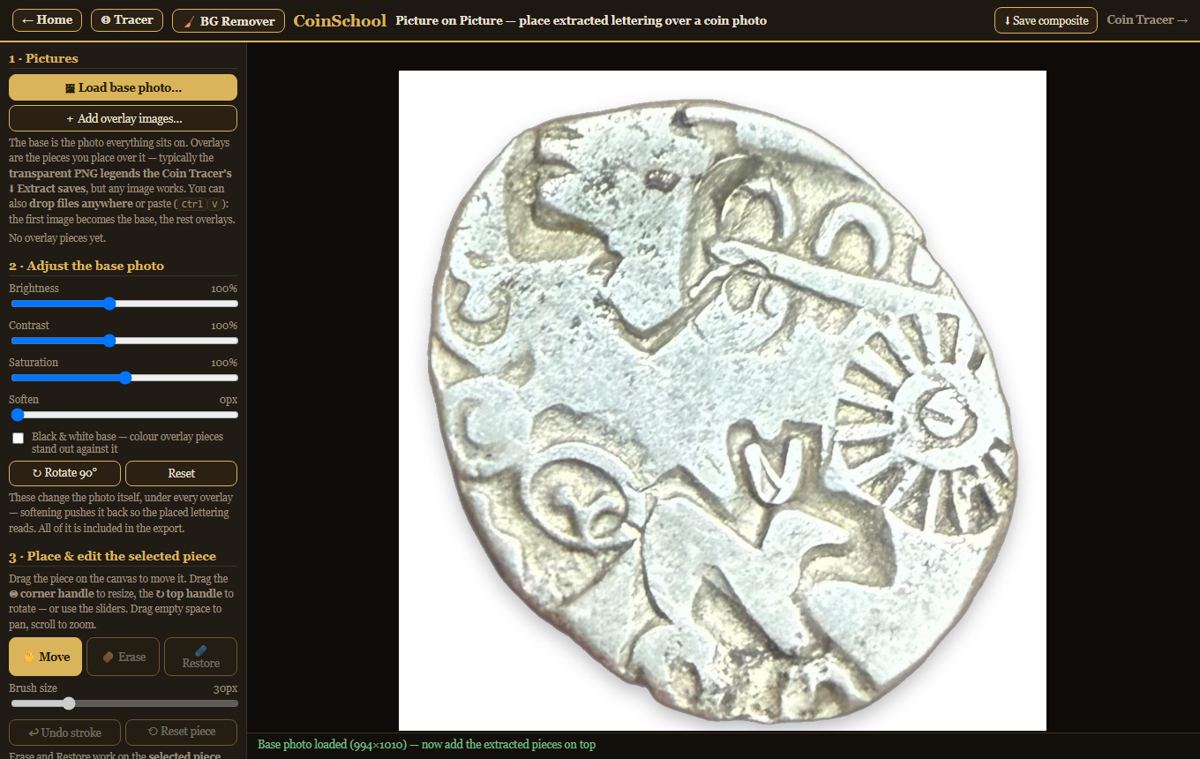
Task: Select the Restore tool
Action: [200, 656]
